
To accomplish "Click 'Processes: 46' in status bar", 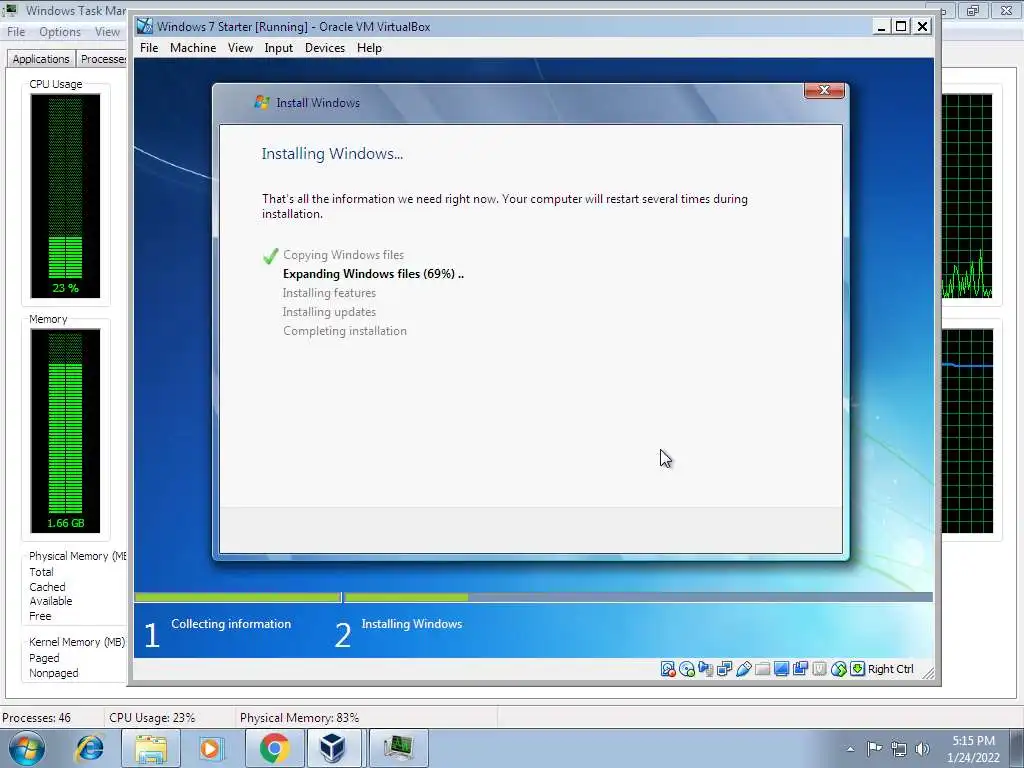I will pyautogui.click(x=37, y=718).
